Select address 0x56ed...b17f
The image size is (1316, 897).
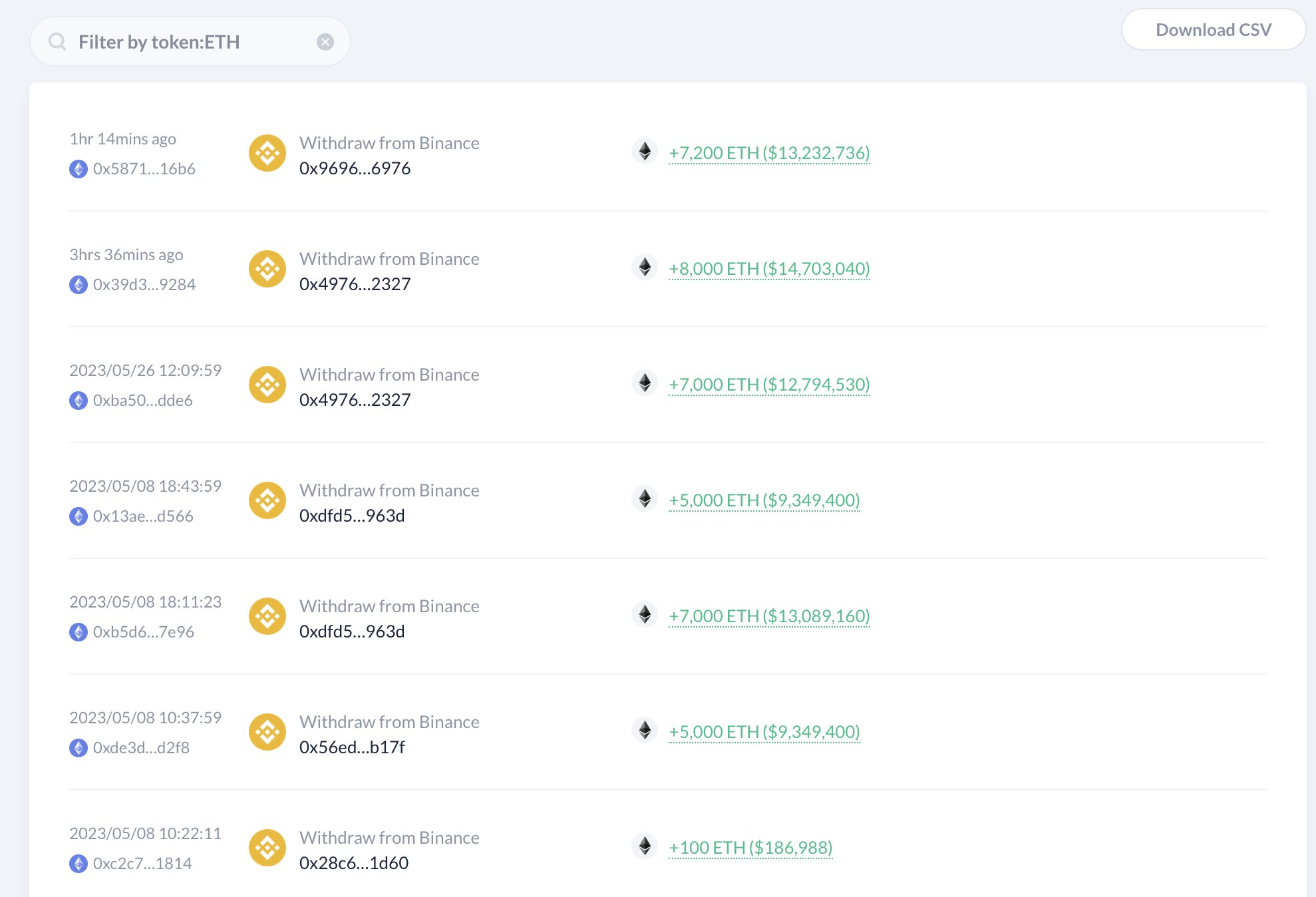pos(352,747)
